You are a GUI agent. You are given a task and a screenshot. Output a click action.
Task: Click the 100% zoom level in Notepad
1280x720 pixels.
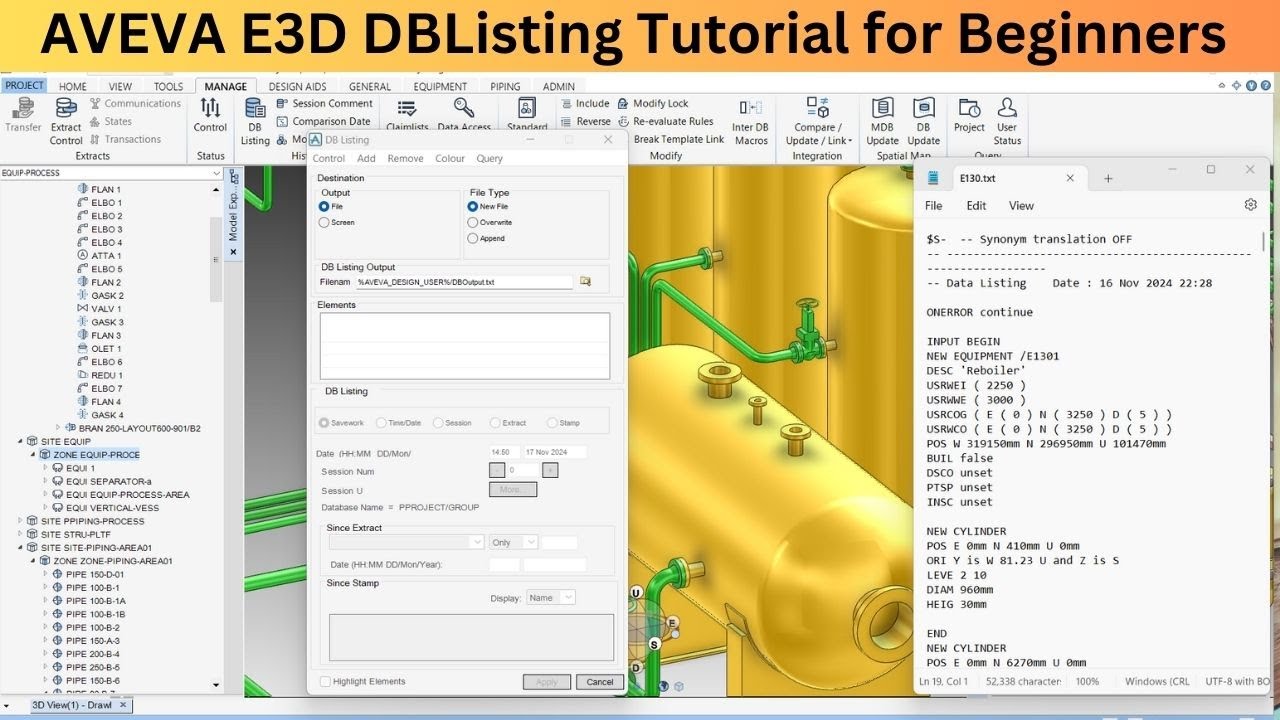(1087, 681)
